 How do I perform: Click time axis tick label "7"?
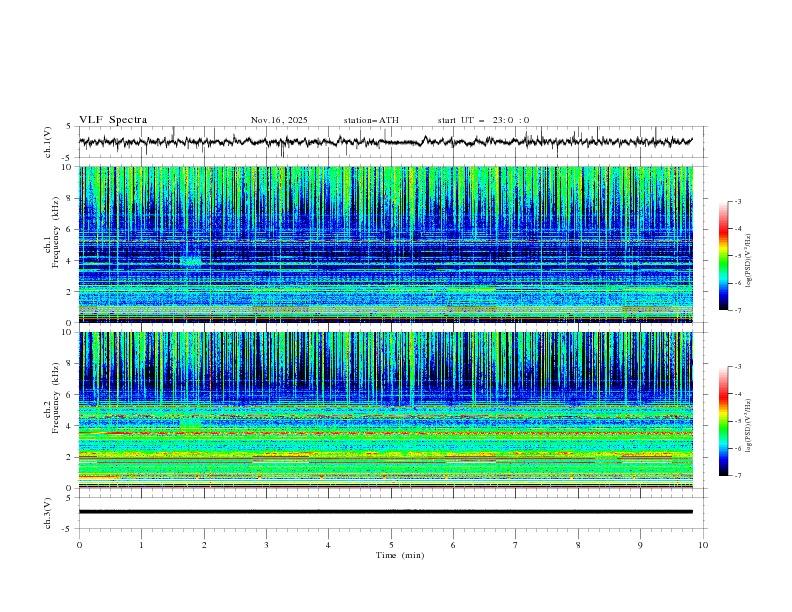point(516,545)
